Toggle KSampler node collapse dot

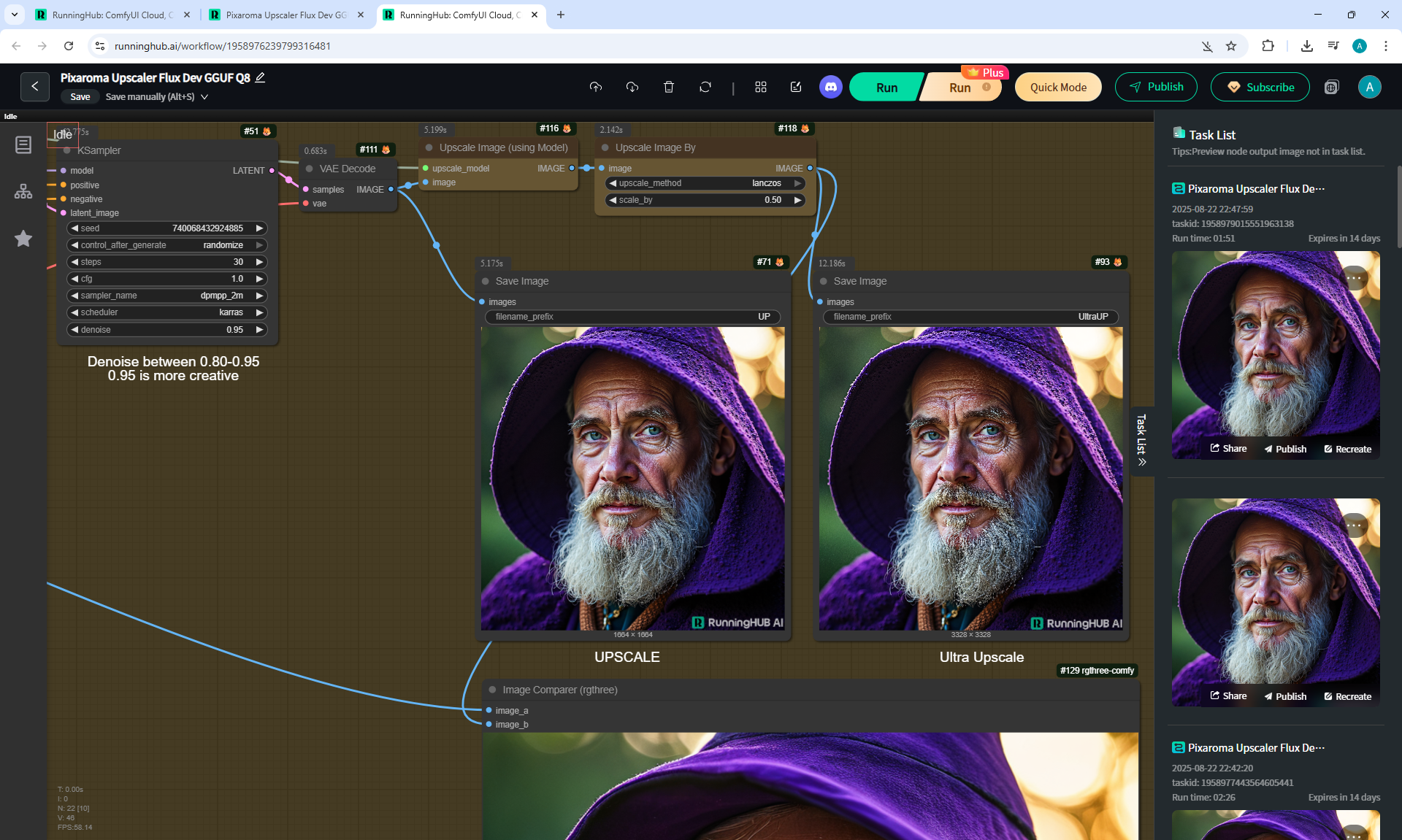pos(67,150)
